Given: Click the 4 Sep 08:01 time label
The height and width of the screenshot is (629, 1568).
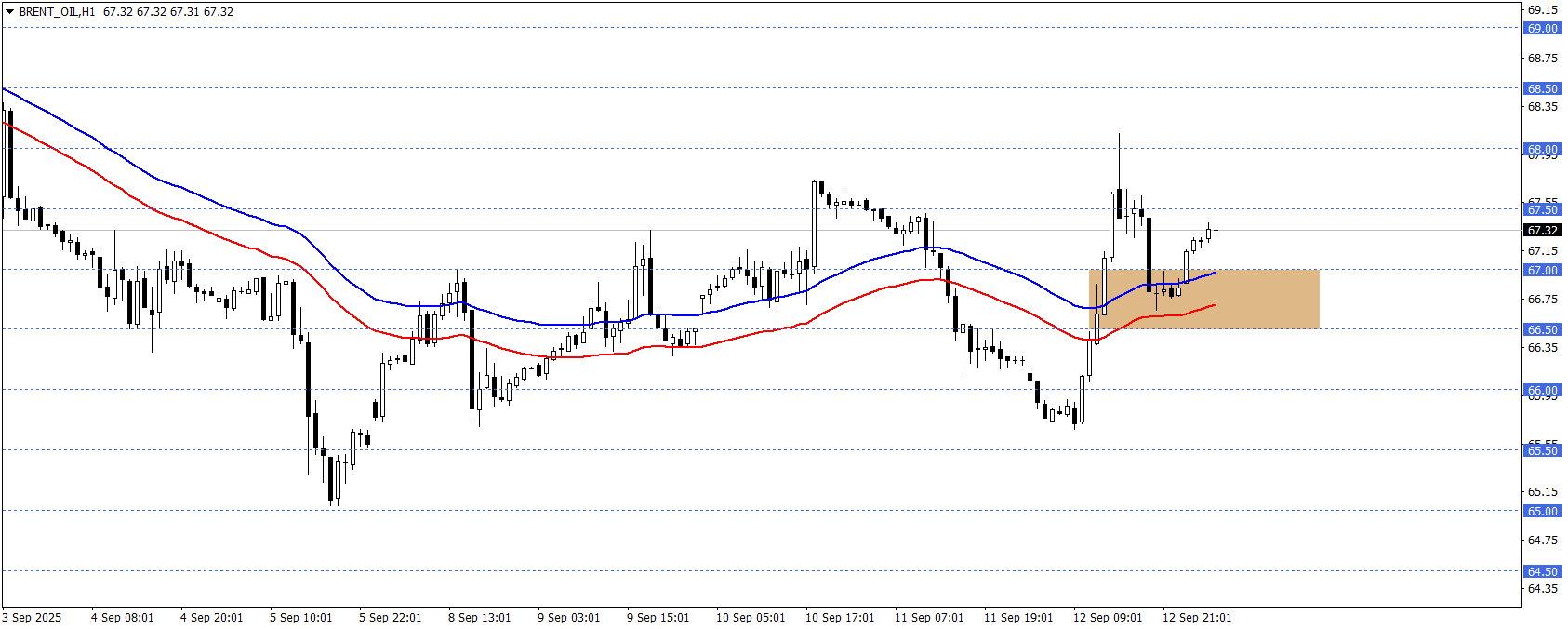Looking at the screenshot, I should [x=123, y=617].
